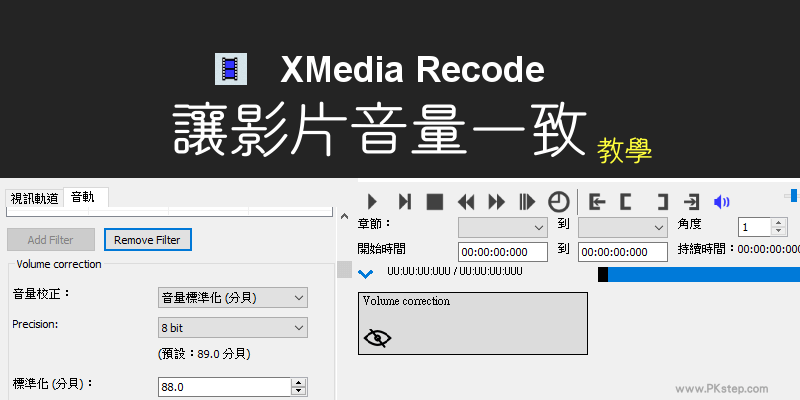
Task: Mute audio with the blue speaker icon
Action: click(x=721, y=202)
